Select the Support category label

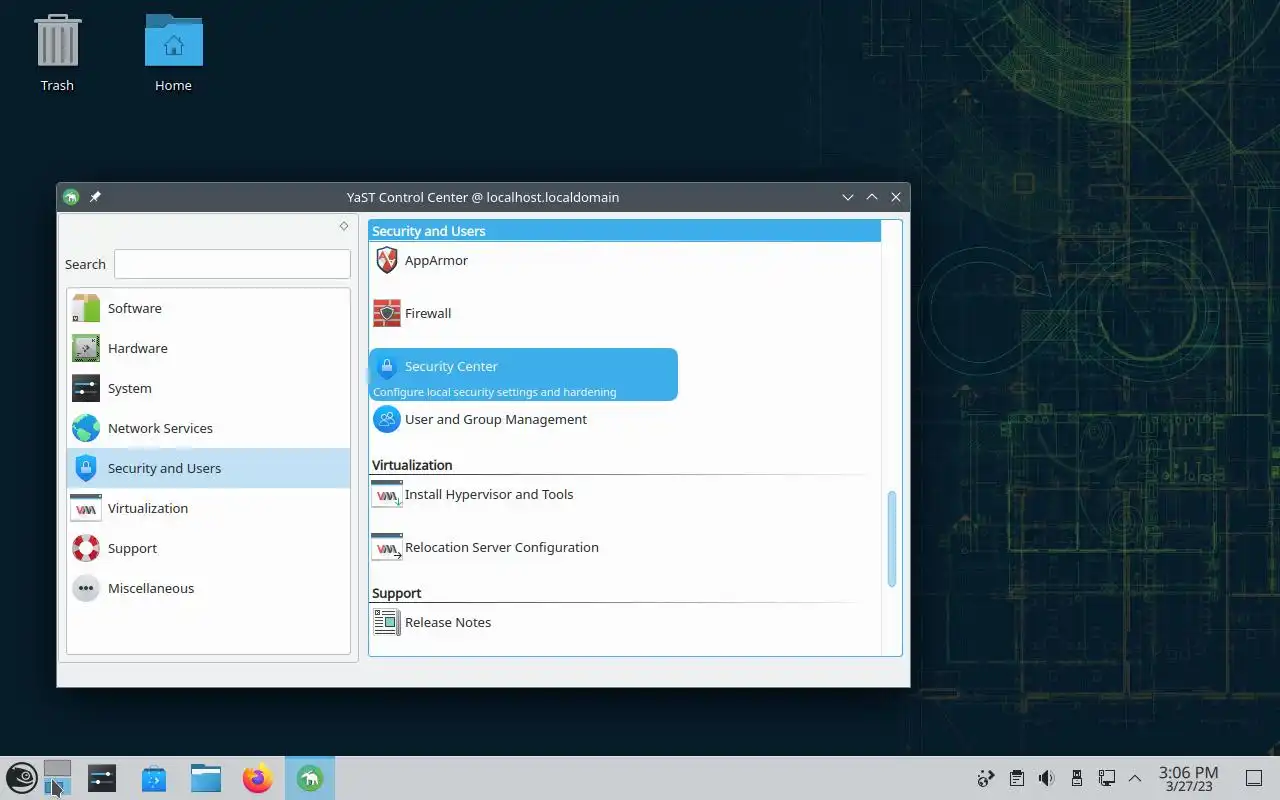click(132, 548)
